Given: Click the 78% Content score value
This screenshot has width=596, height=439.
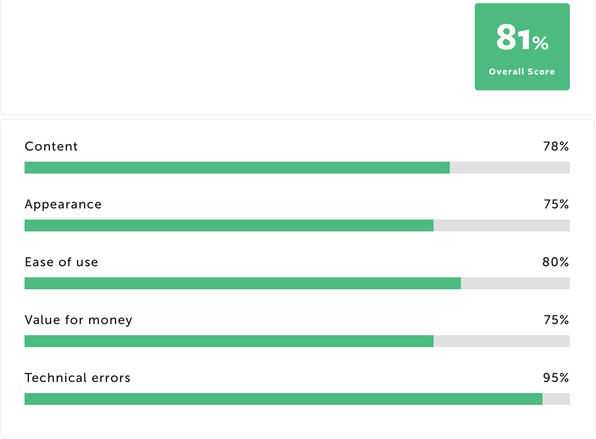Looking at the screenshot, I should (556, 146).
